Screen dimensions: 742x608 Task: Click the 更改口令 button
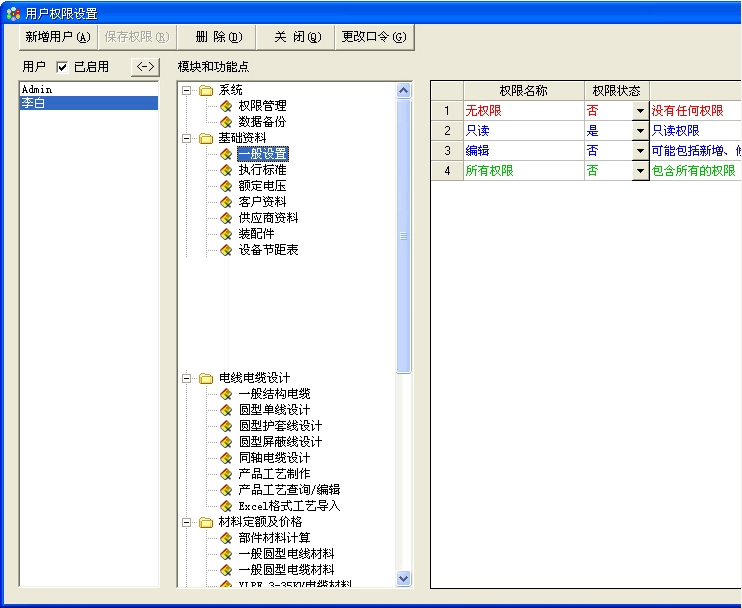(374, 37)
